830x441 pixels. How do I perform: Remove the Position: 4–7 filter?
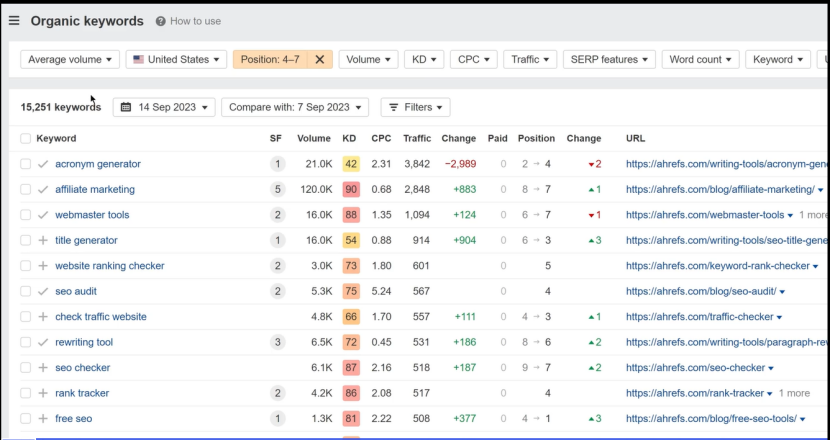click(x=320, y=59)
